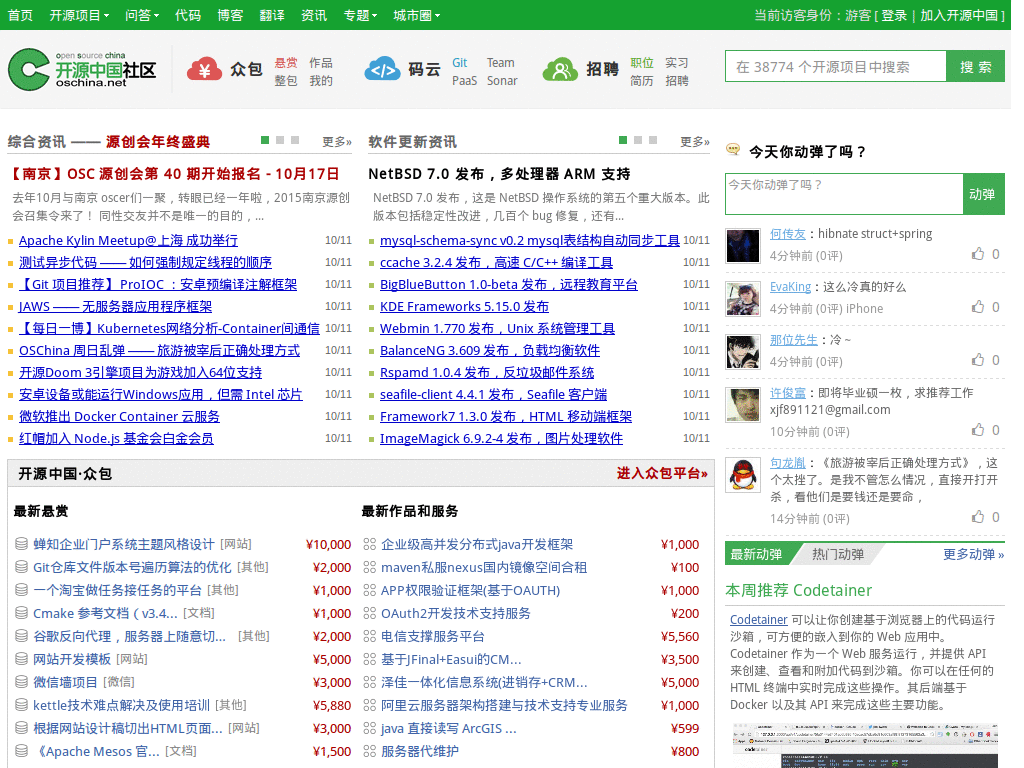Open 句龙胤's penguin avatar
This screenshot has height=768, width=1024.
(742, 474)
